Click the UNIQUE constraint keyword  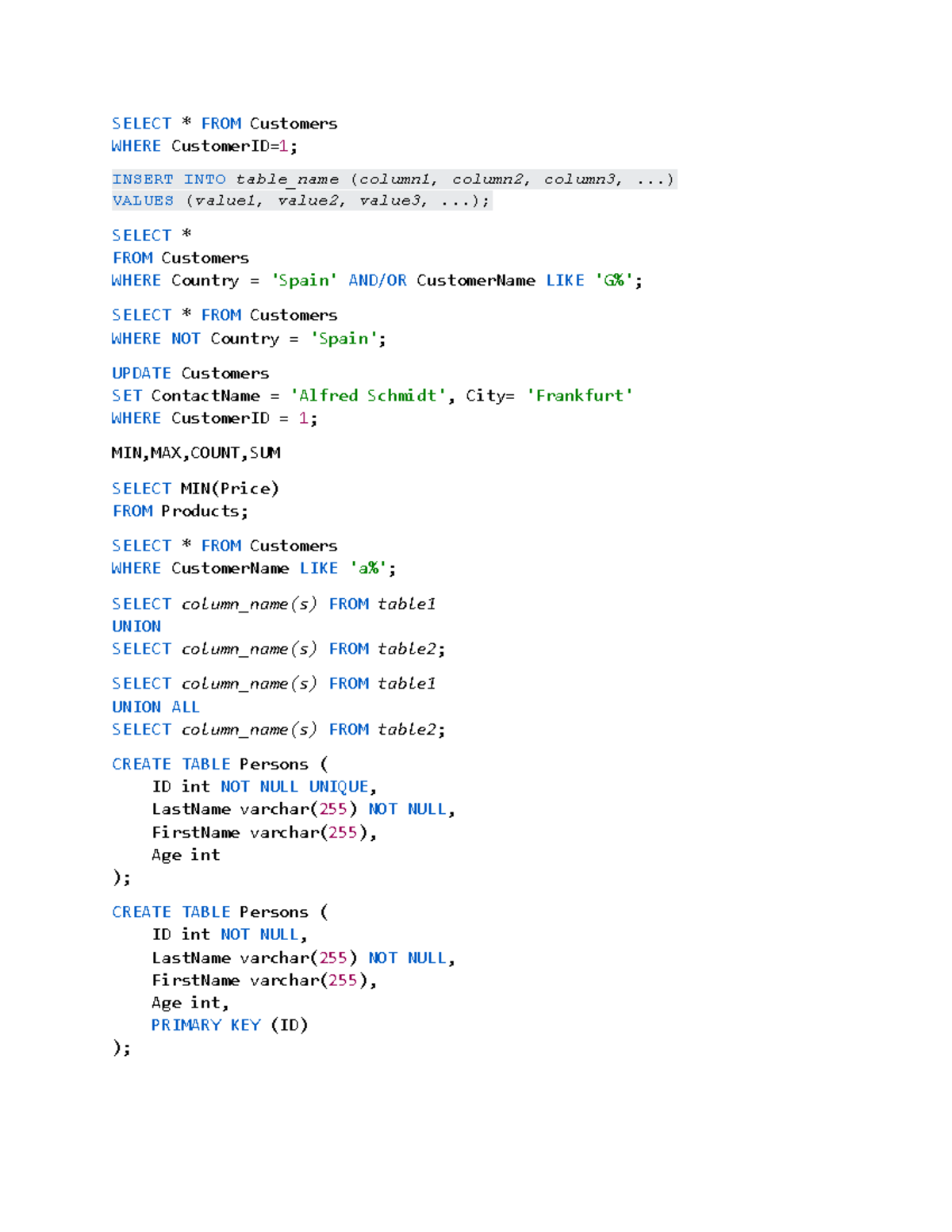coord(339,787)
